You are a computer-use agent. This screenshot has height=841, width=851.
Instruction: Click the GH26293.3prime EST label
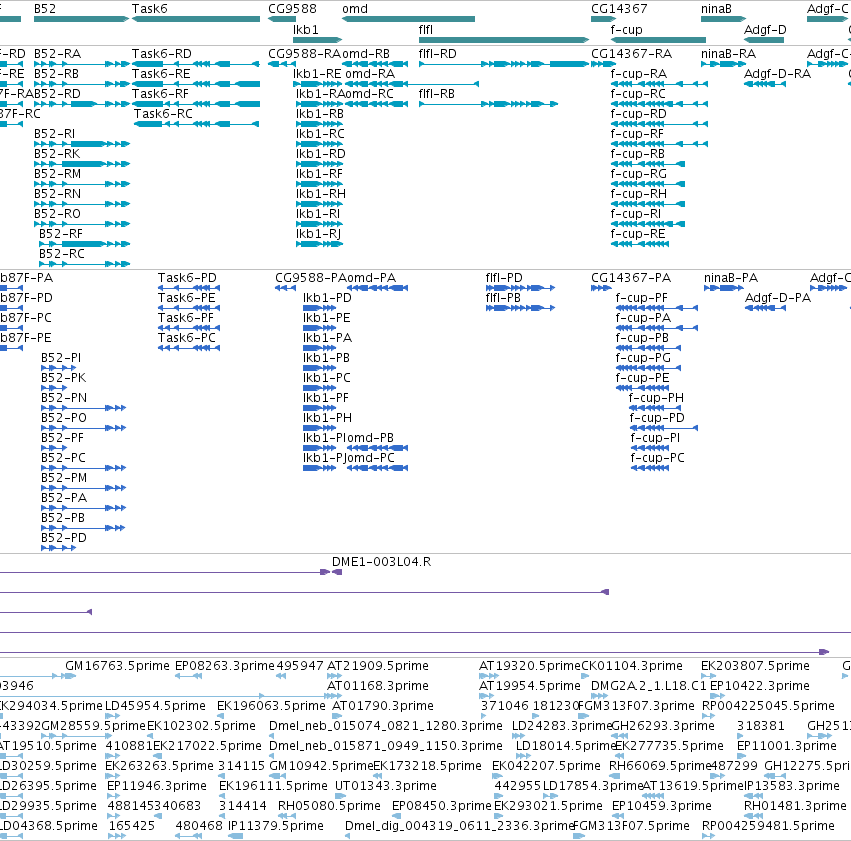coord(663,726)
